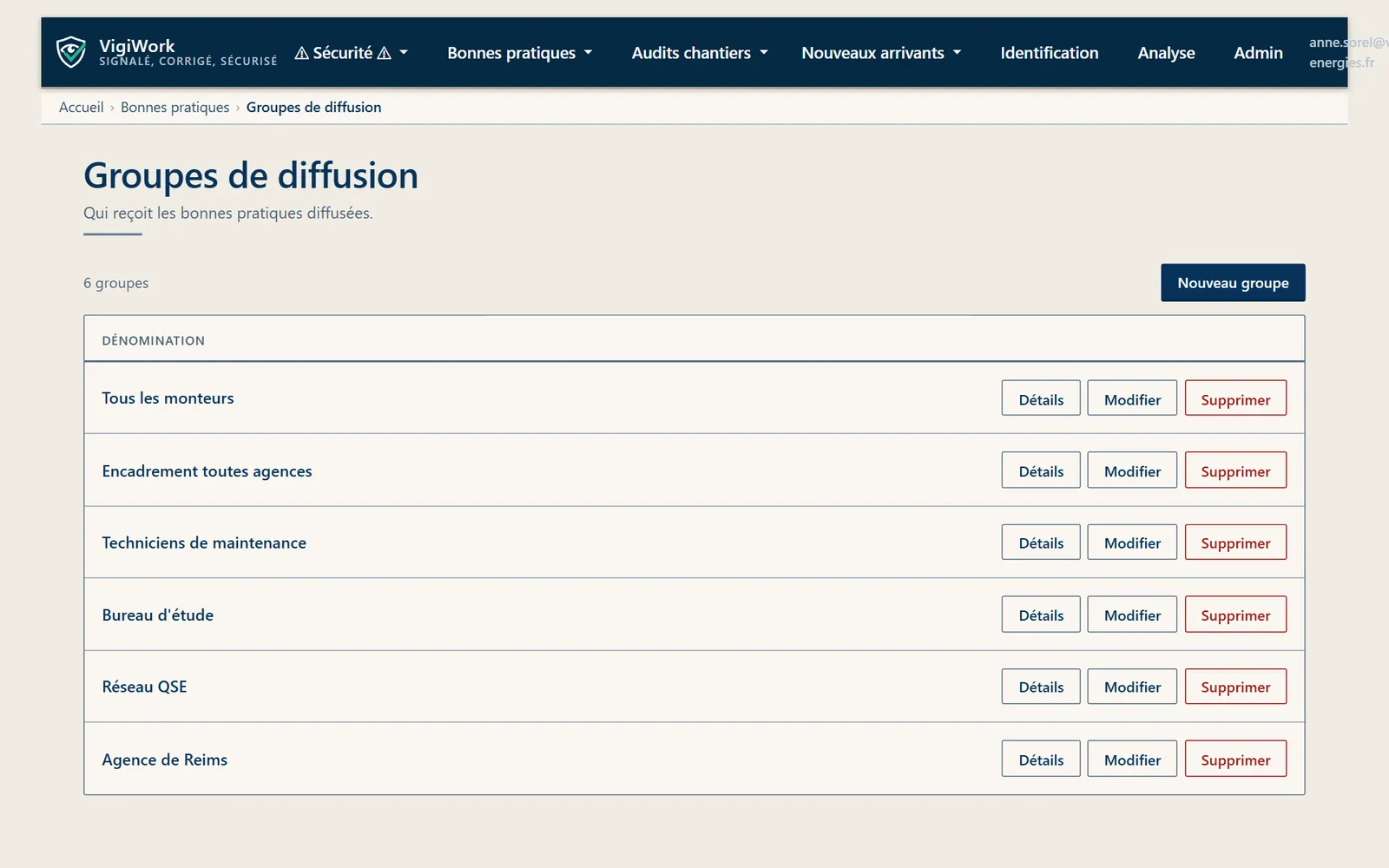Supprimer Techniciens de maintenance
Screen dimensions: 1389x868
click(1235, 542)
